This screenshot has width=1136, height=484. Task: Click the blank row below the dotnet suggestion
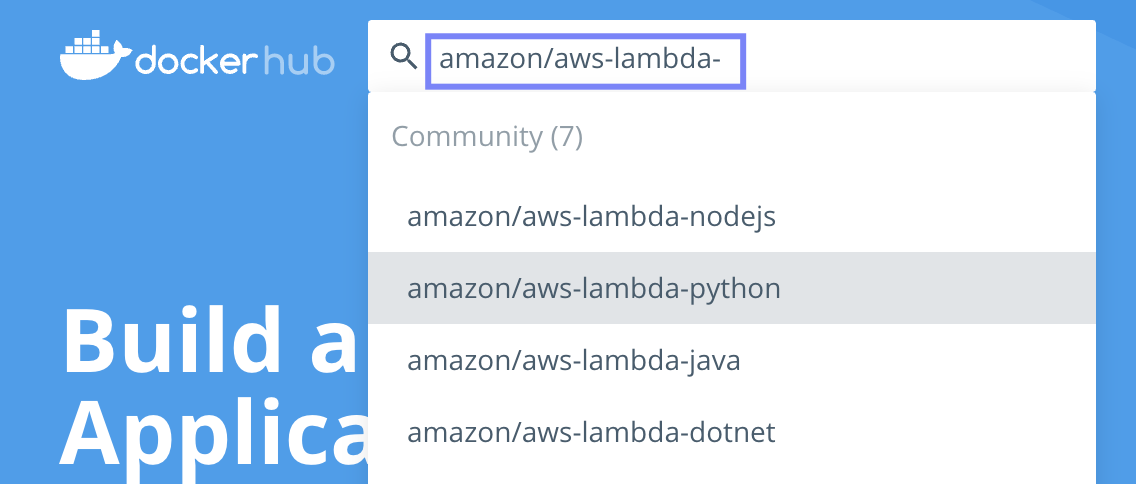[732, 476]
